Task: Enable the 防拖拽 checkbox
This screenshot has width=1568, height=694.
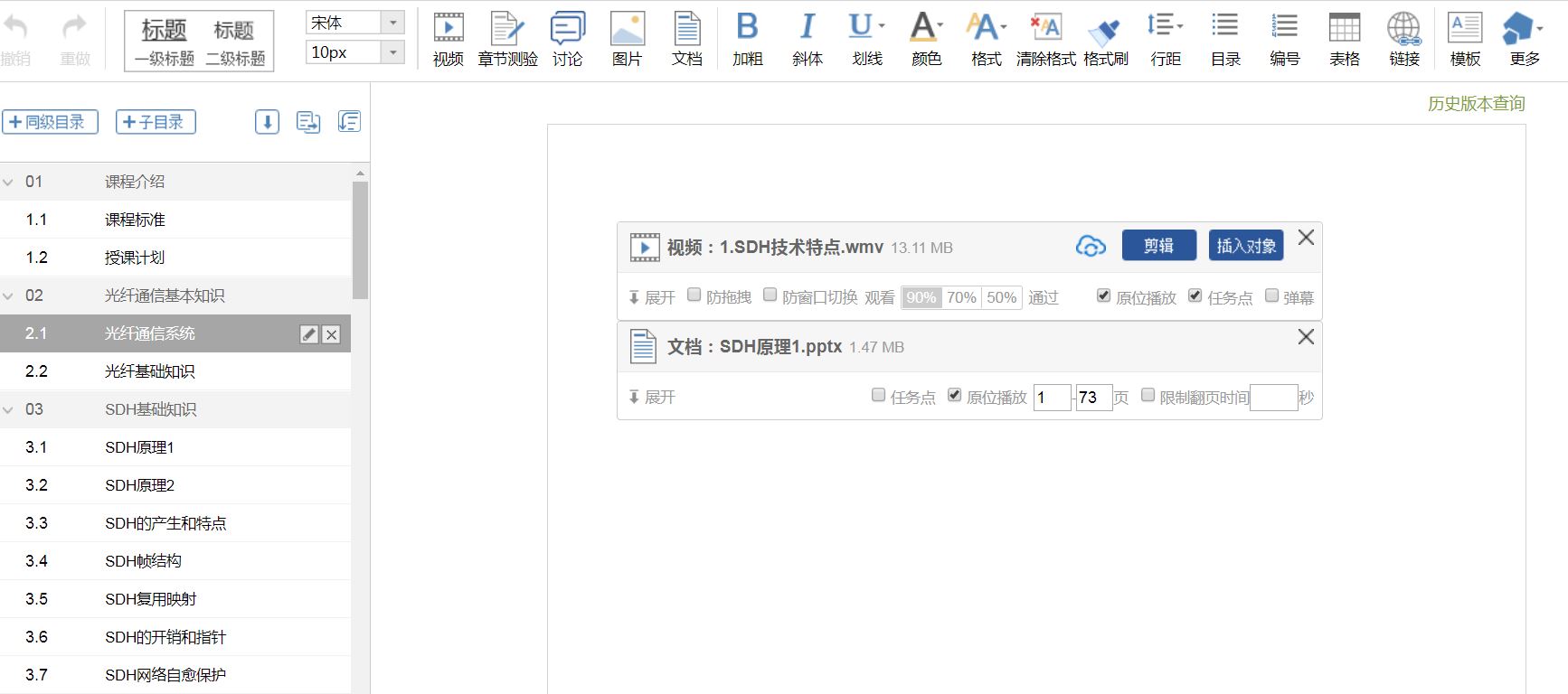Action: click(x=694, y=295)
